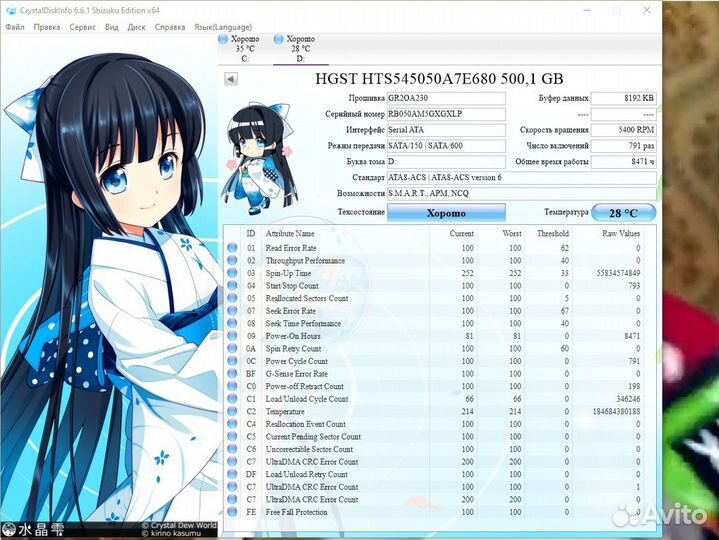Click the CrystalDiskInfo title bar app icon
The image size is (719, 540).
[11, 10]
